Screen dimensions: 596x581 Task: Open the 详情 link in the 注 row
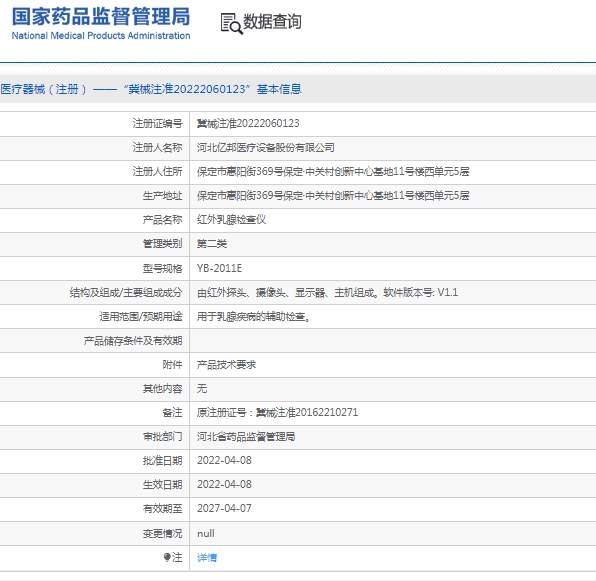207,557
